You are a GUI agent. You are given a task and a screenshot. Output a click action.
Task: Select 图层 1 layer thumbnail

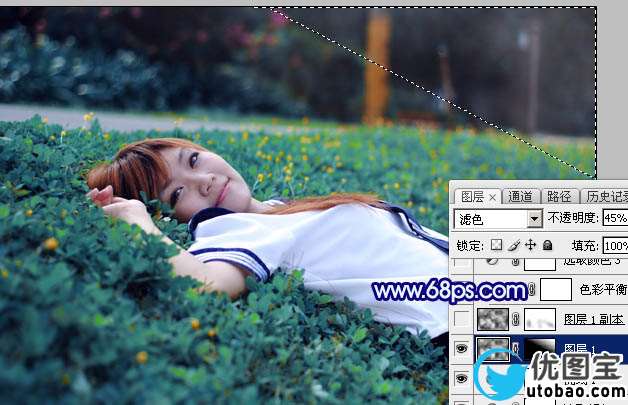[x=493, y=349]
